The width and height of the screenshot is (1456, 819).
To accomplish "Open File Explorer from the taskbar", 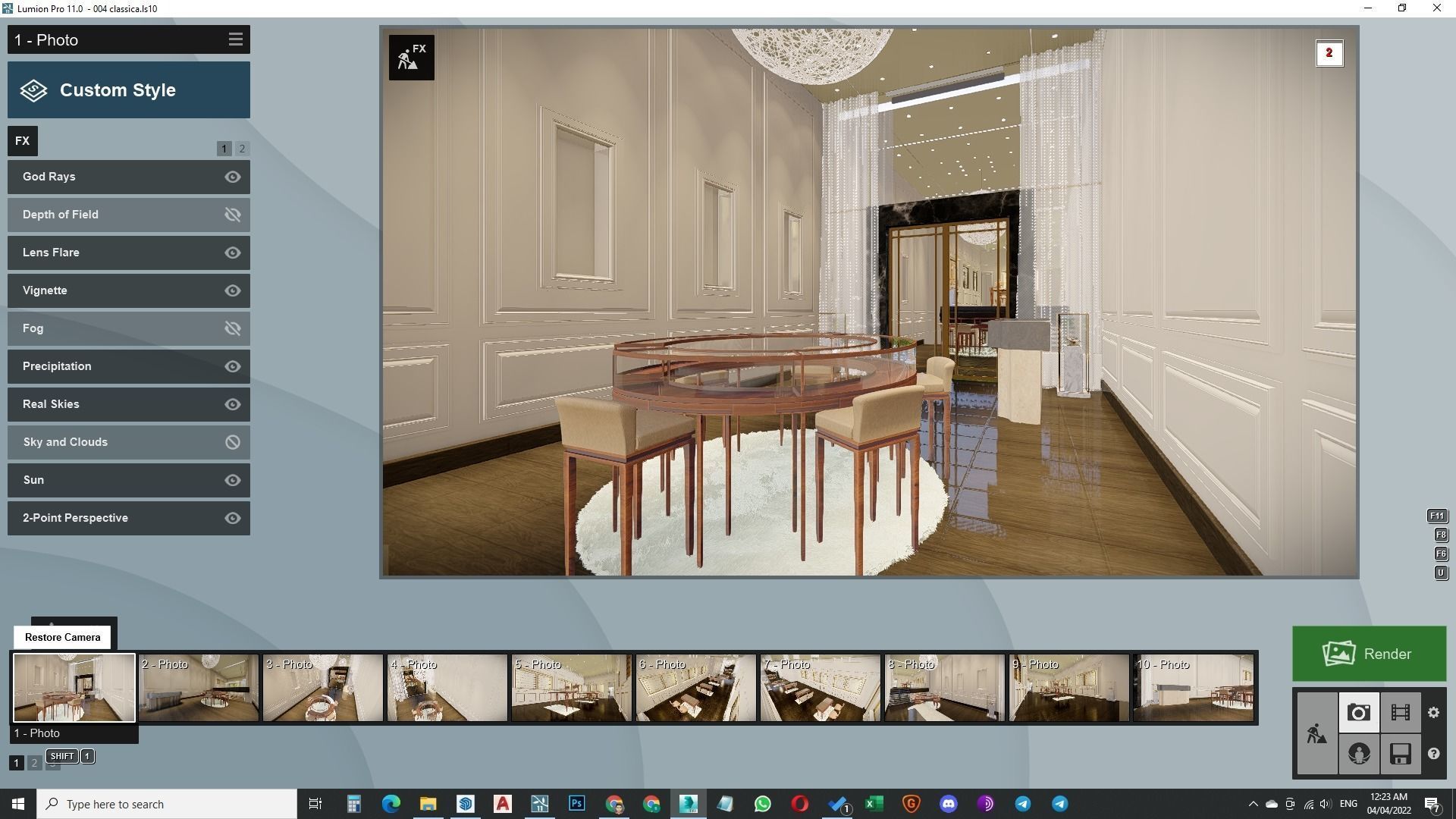I will 428,804.
